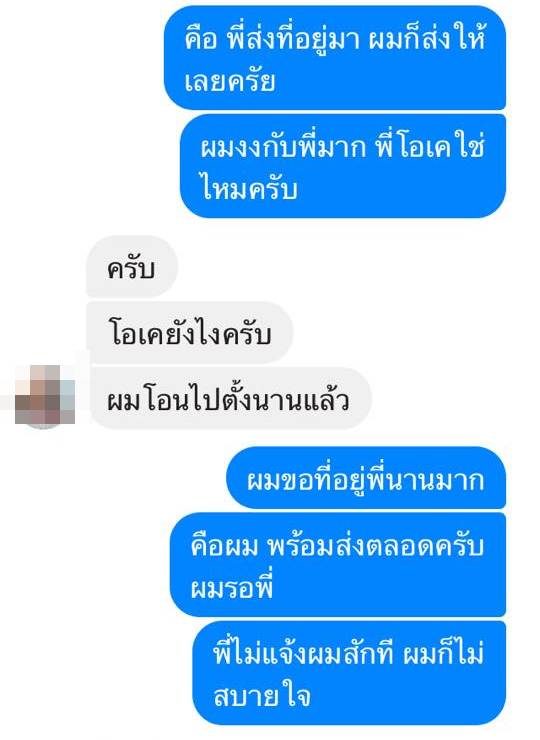Select the sent message ending 'ผมรอพี่'
540x740 pixels.
coord(338,565)
